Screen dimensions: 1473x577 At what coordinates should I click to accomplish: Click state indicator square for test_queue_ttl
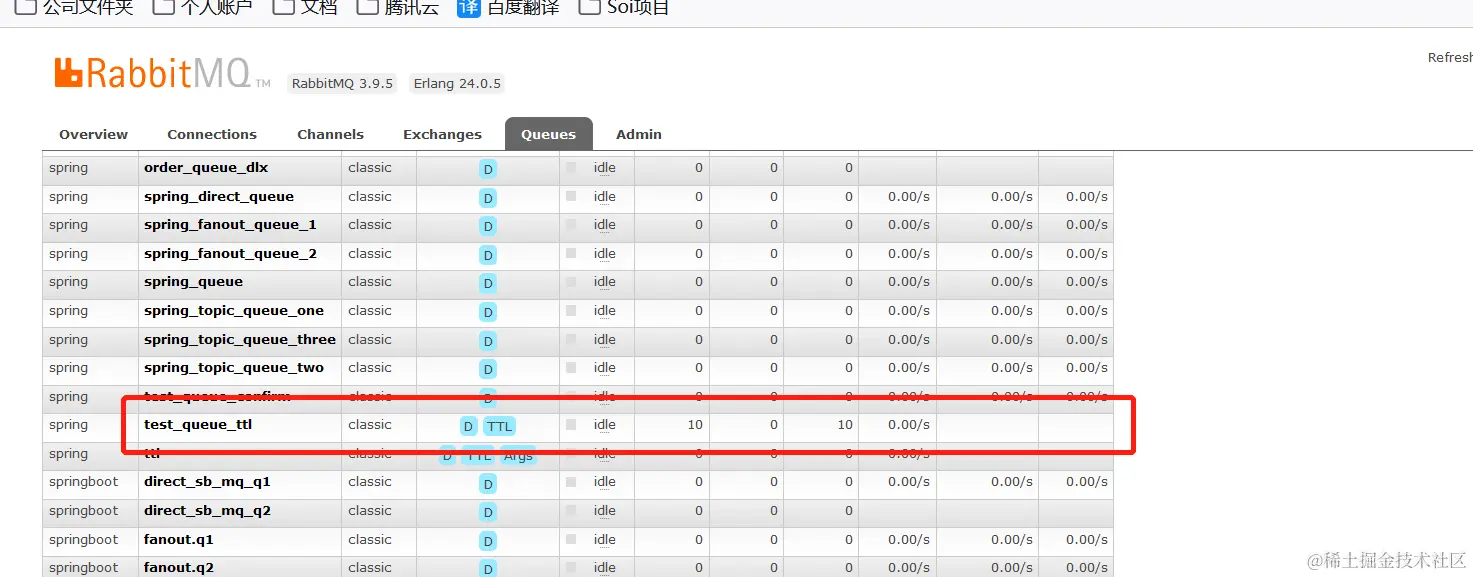(x=571, y=424)
